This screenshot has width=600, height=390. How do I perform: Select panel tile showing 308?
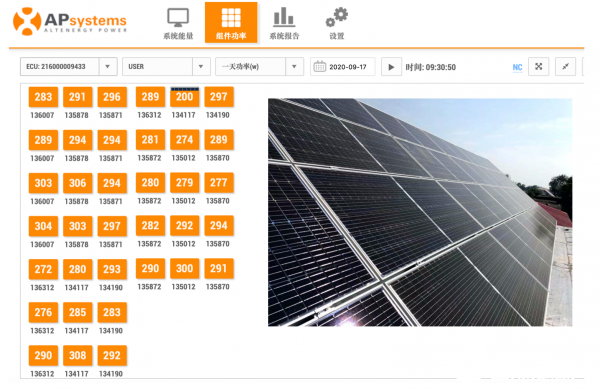click(x=78, y=355)
